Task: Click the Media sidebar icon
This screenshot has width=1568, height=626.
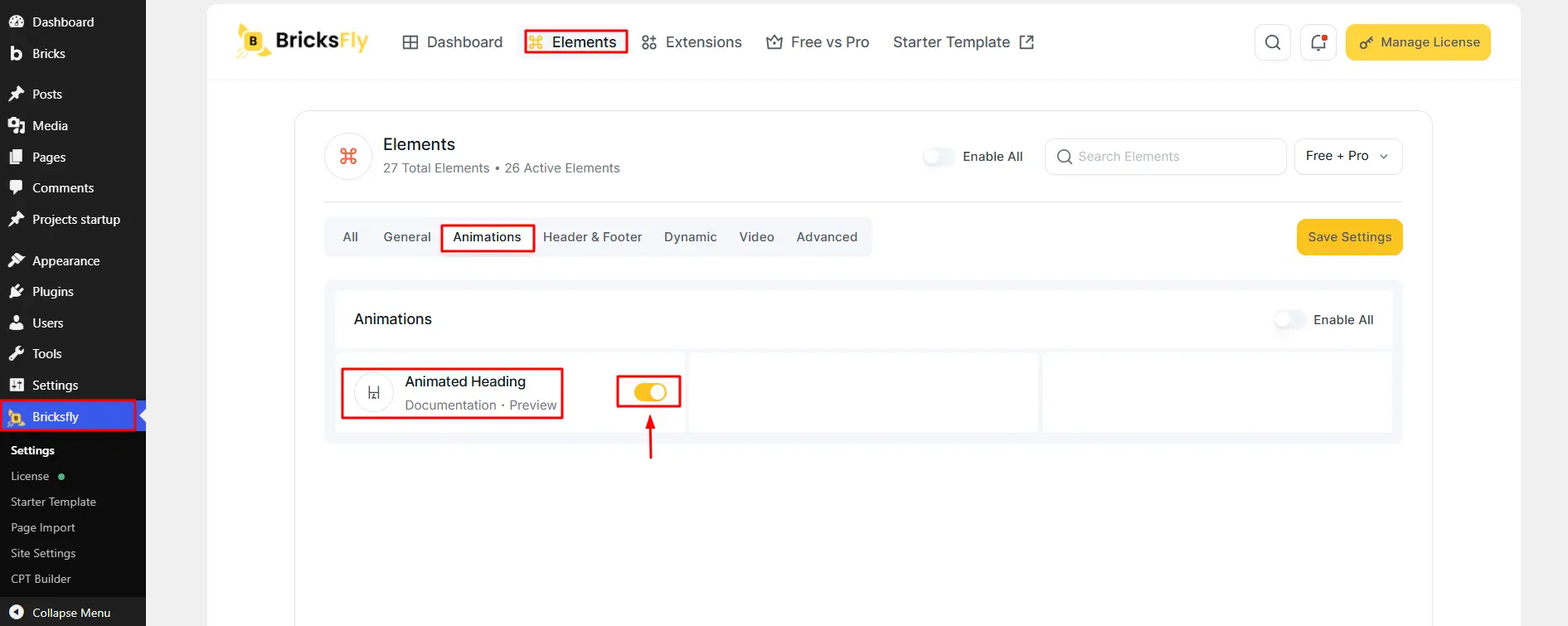Action: (x=17, y=125)
